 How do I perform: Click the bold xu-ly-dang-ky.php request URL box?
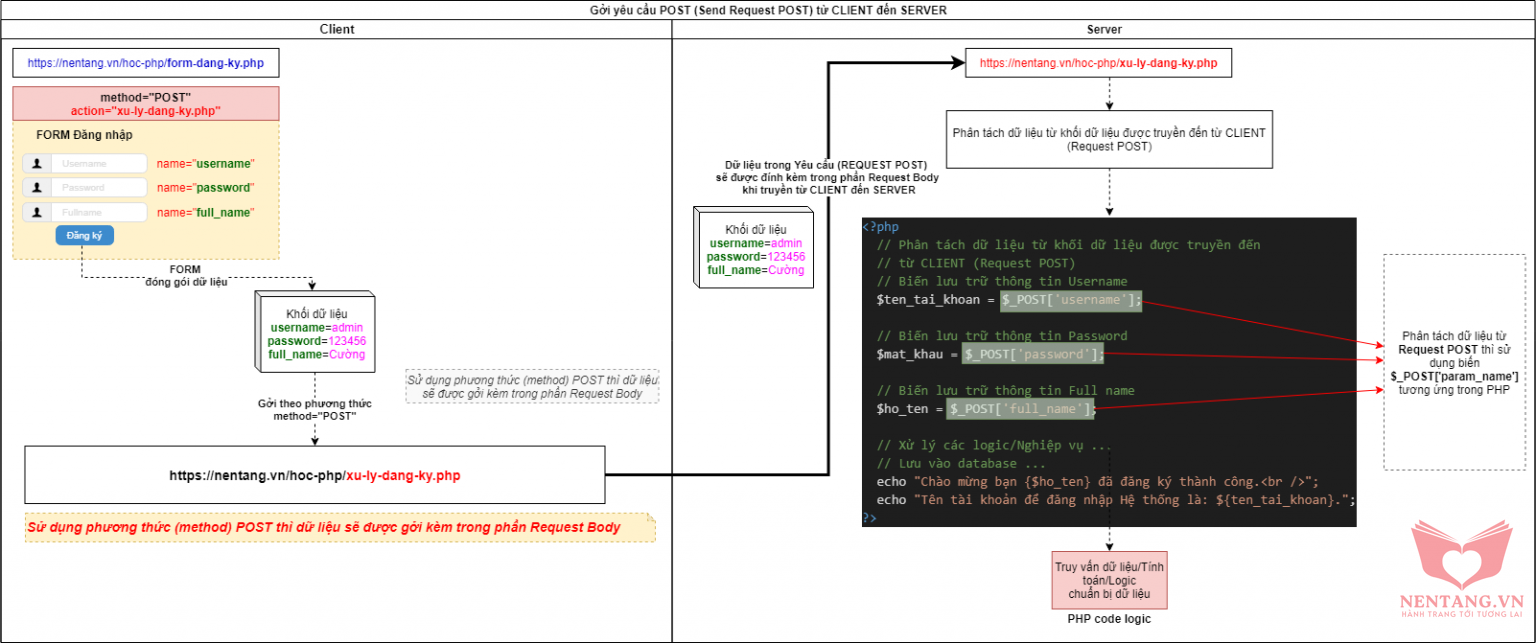[315, 475]
